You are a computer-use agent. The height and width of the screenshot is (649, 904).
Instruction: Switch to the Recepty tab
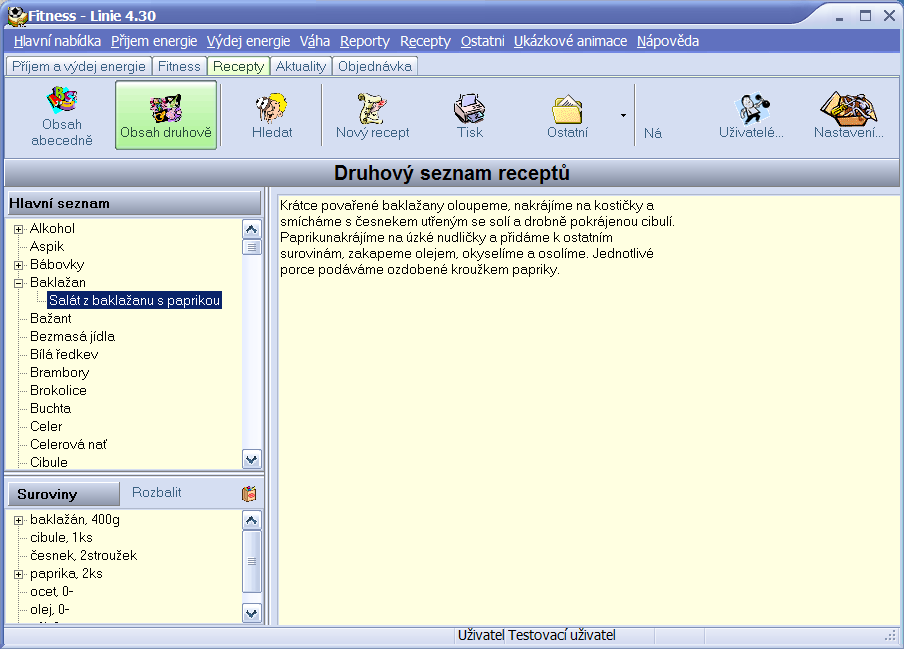[239, 66]
